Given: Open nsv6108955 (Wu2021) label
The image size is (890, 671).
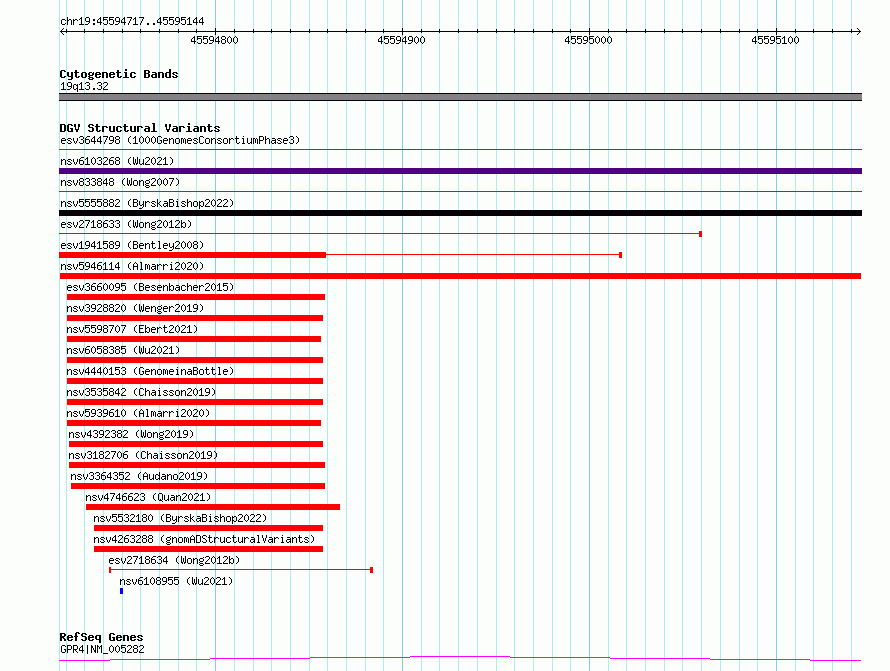Looking at the screenshot, I should coord(176,581).
